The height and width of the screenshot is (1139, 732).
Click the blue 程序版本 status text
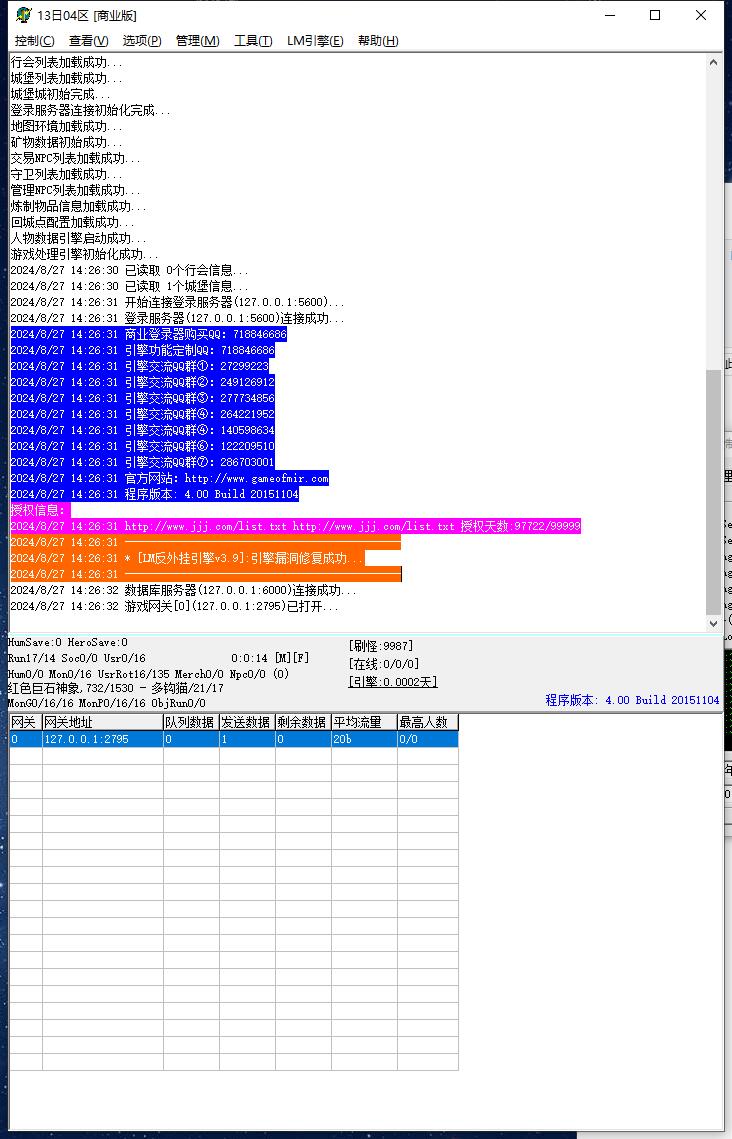(x=633, y=700)
